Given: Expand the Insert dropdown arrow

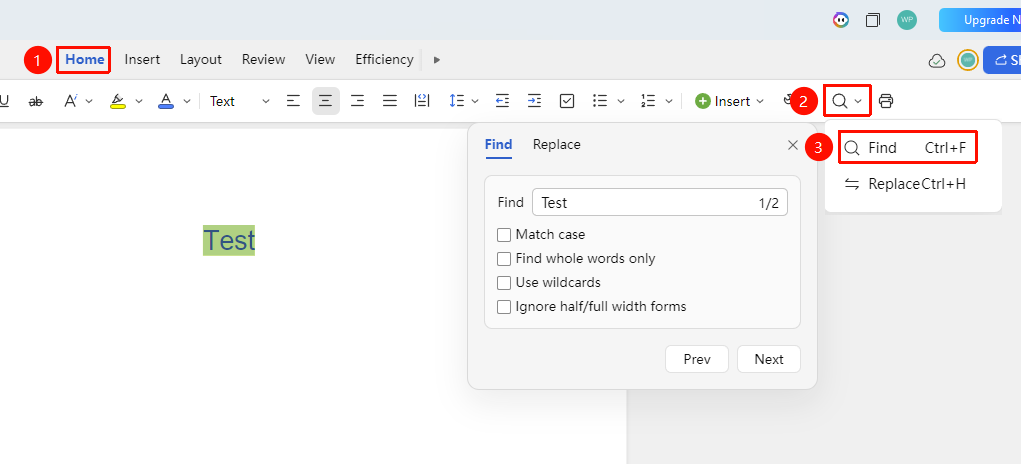Looking at the screenshot, I should coord(760,102).
